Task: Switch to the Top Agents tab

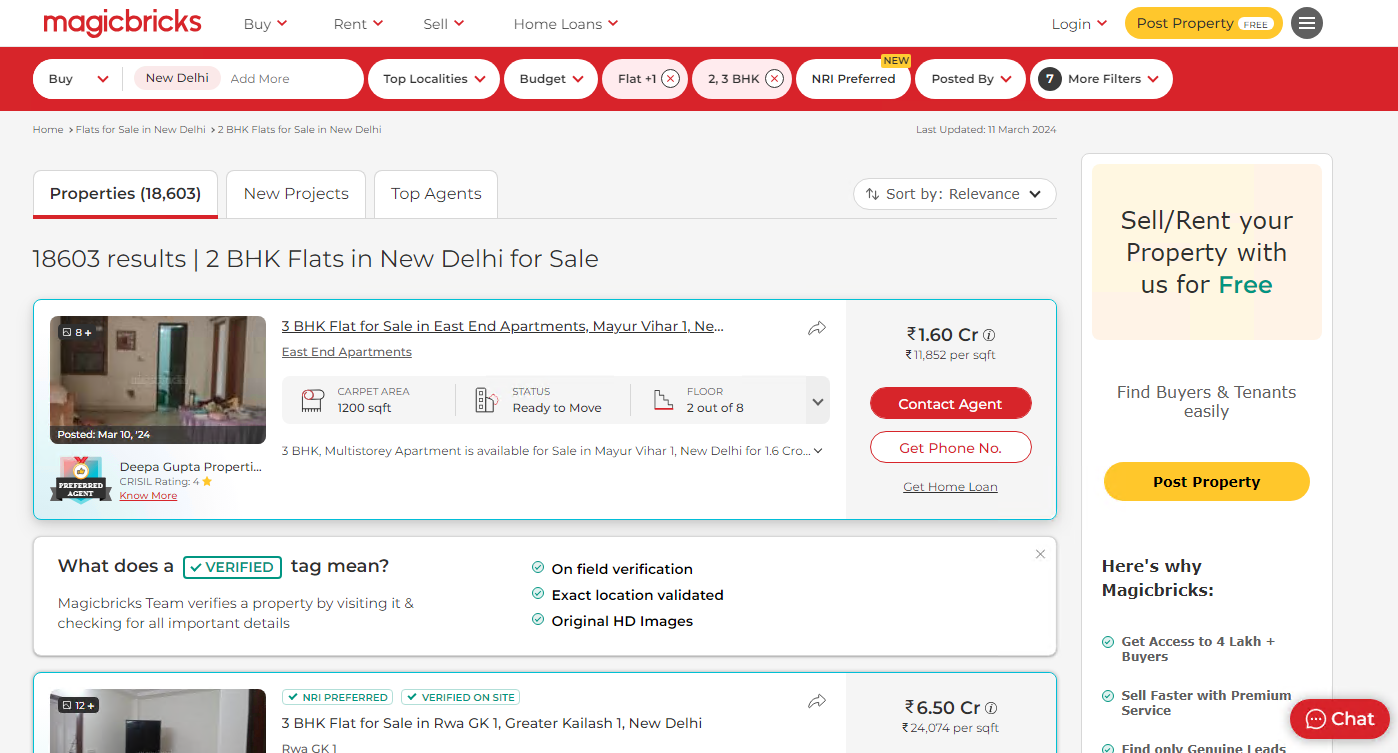Action: coord(436,194)
